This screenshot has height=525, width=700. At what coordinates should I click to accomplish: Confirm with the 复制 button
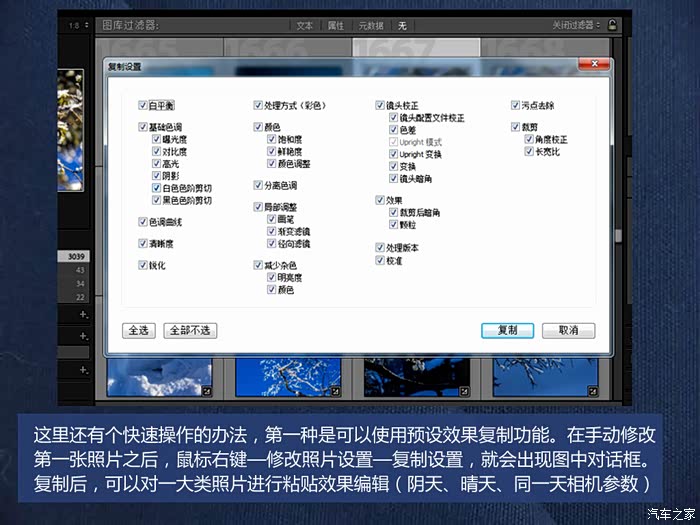coord(508,330)
